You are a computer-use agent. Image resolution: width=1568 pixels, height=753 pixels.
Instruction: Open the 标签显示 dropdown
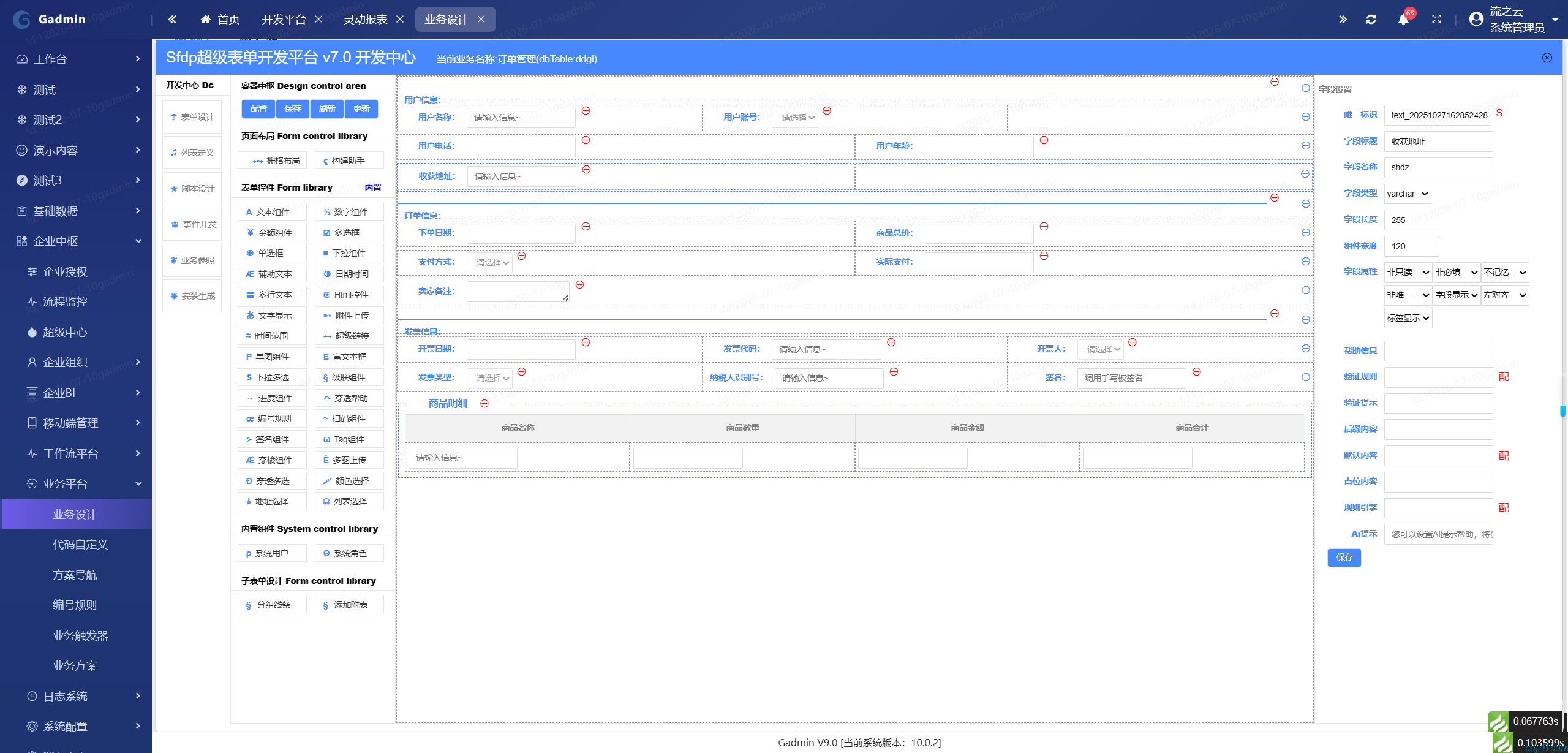[x=1408, y=318]
